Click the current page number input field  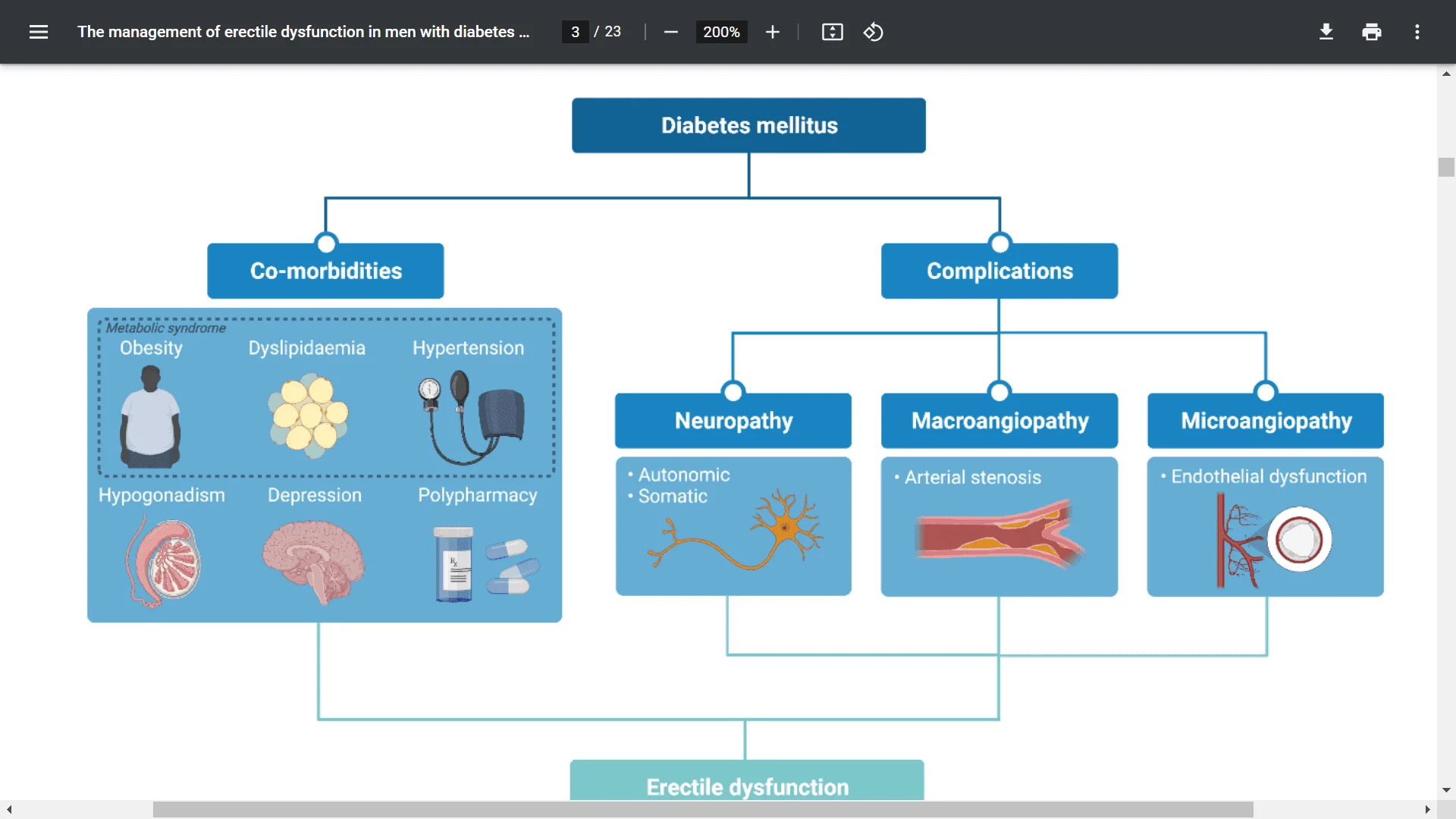575,32
